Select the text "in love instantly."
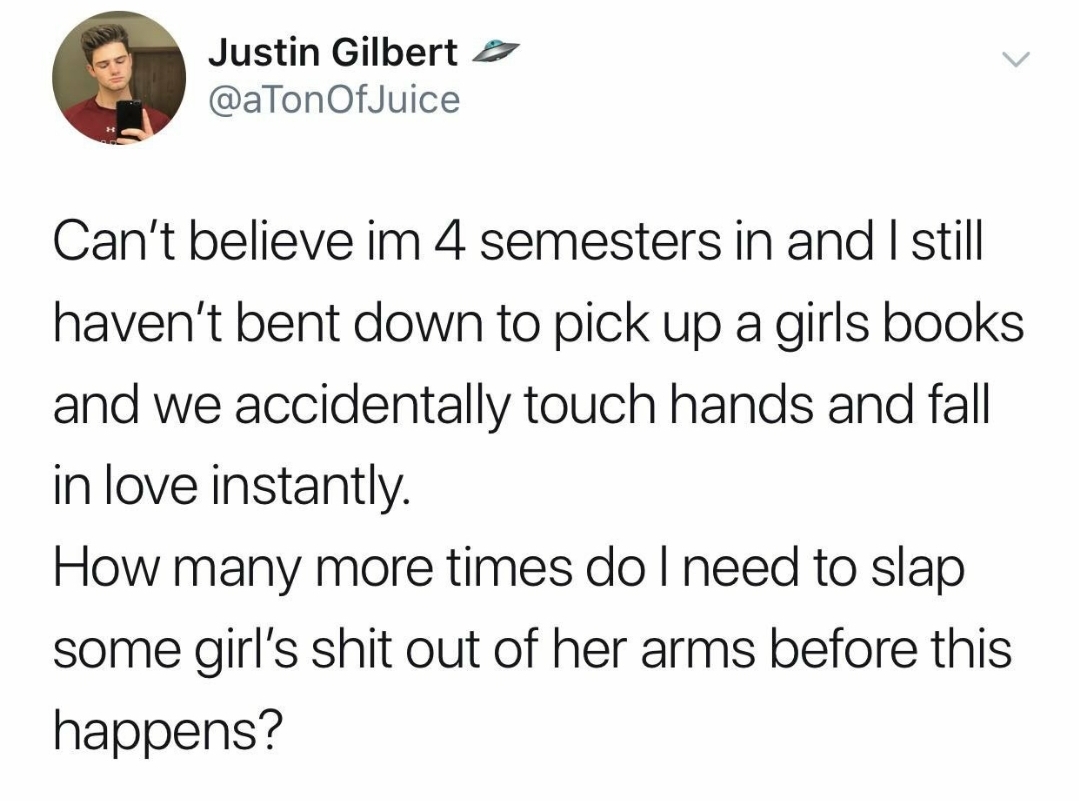 click(231, 487)
